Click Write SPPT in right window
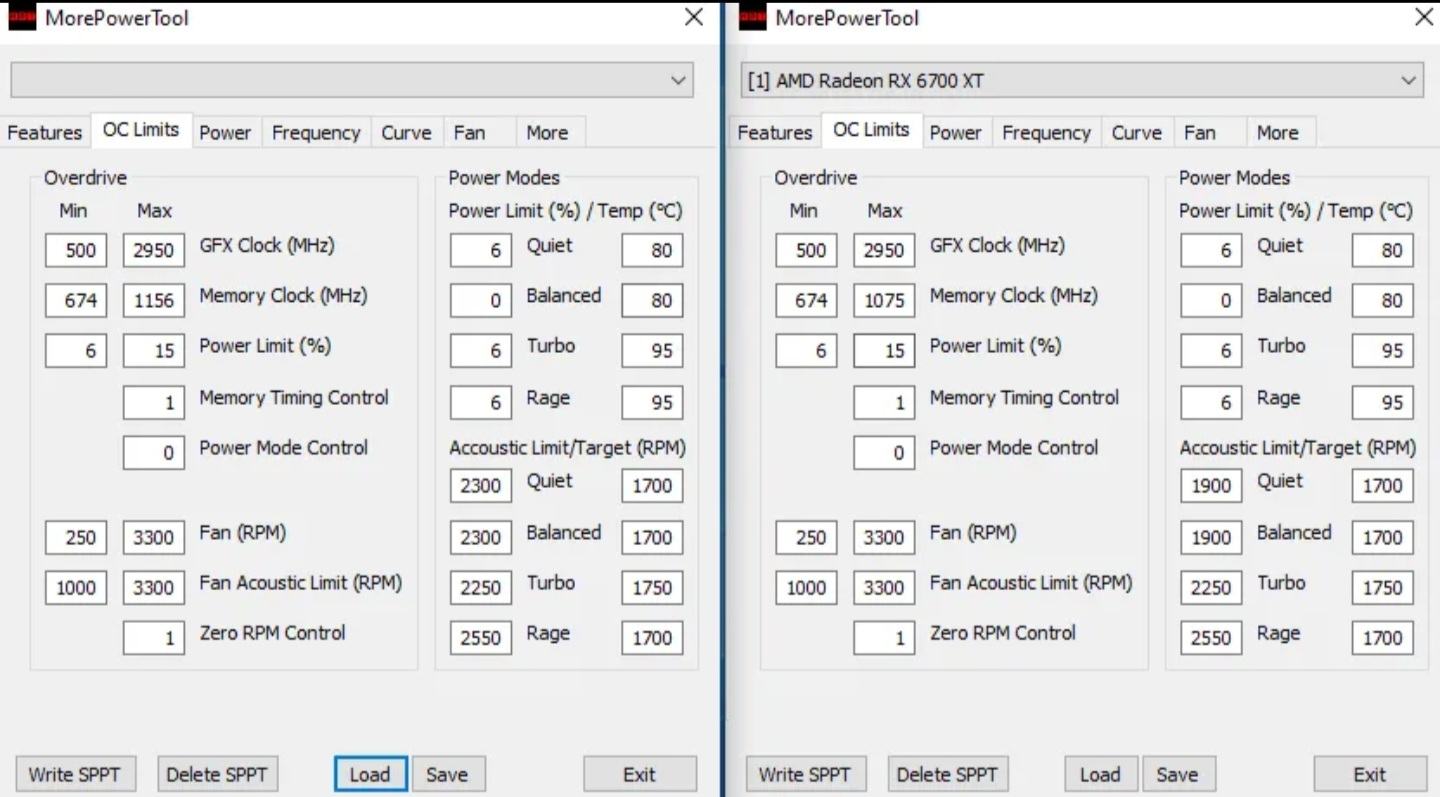 (x=805, y=774)
